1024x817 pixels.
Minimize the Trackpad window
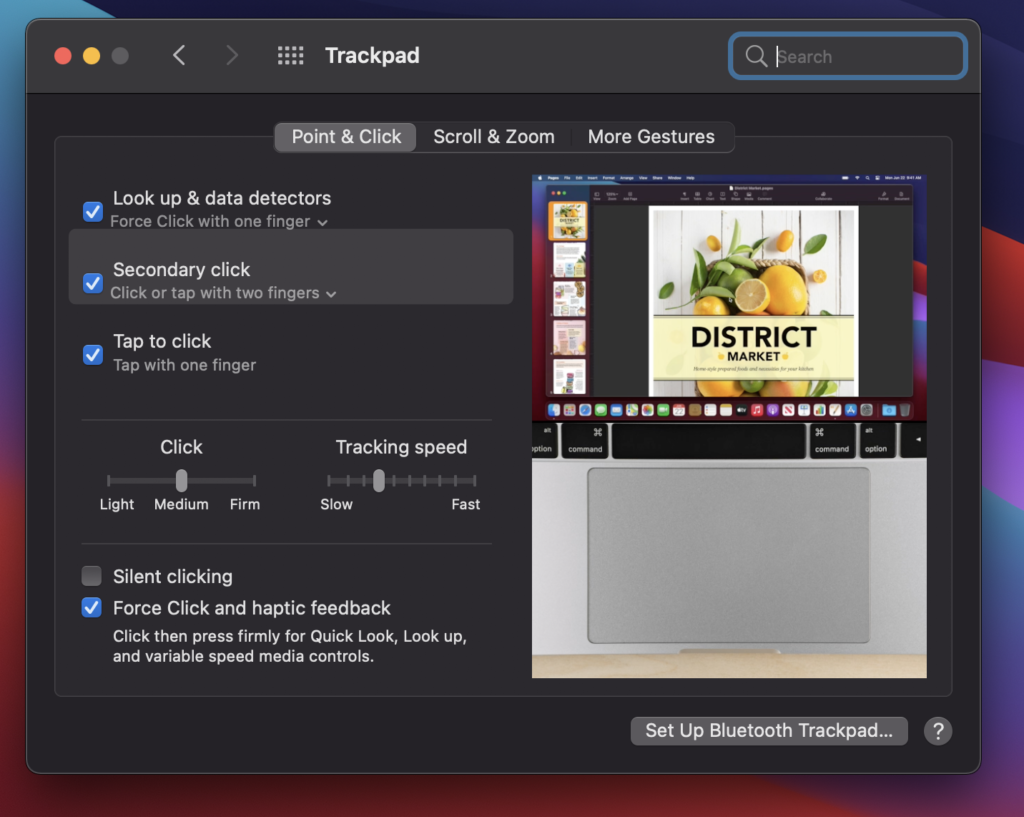(91, 56)
